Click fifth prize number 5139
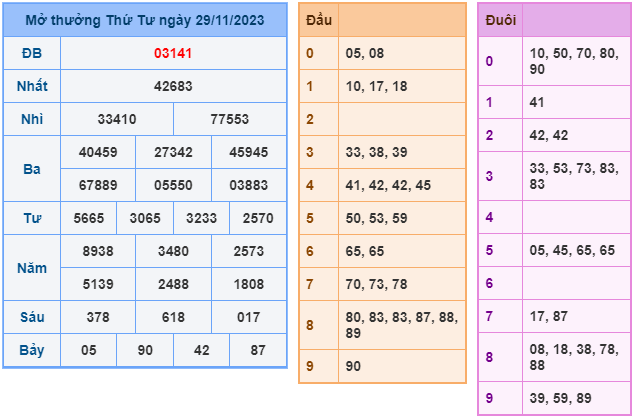634x418 pixels. [x=98, y=284]
